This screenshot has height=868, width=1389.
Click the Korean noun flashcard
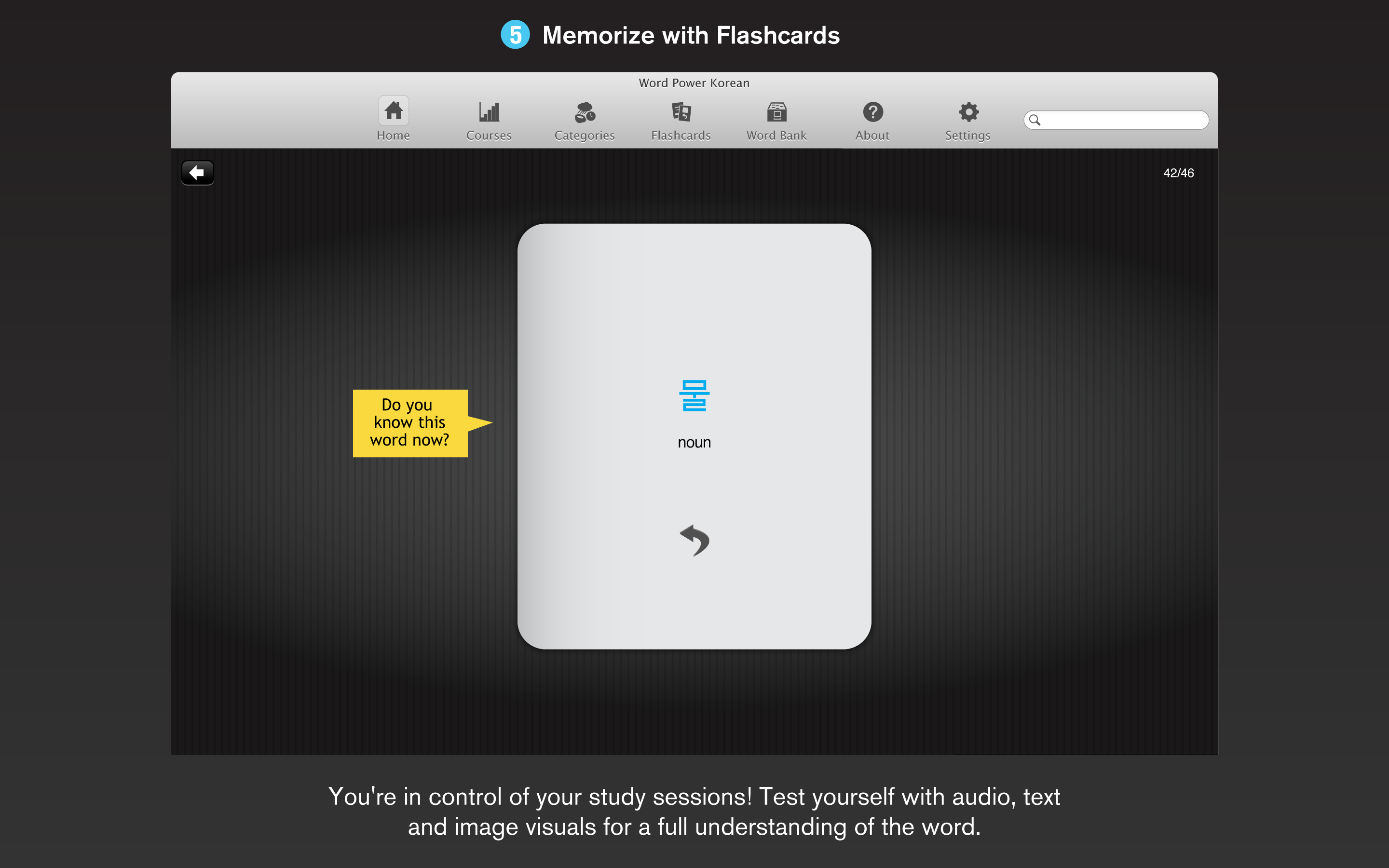pos(694,436)
